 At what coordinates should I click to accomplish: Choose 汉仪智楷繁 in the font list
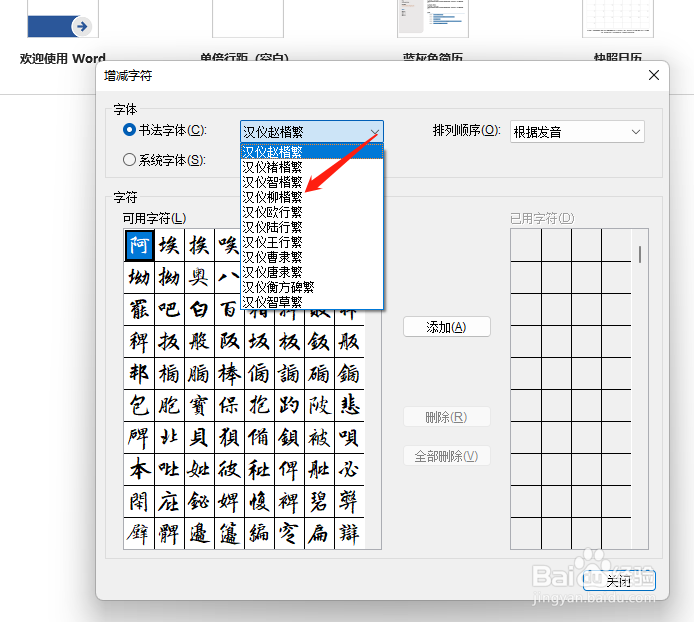point(312,182)
